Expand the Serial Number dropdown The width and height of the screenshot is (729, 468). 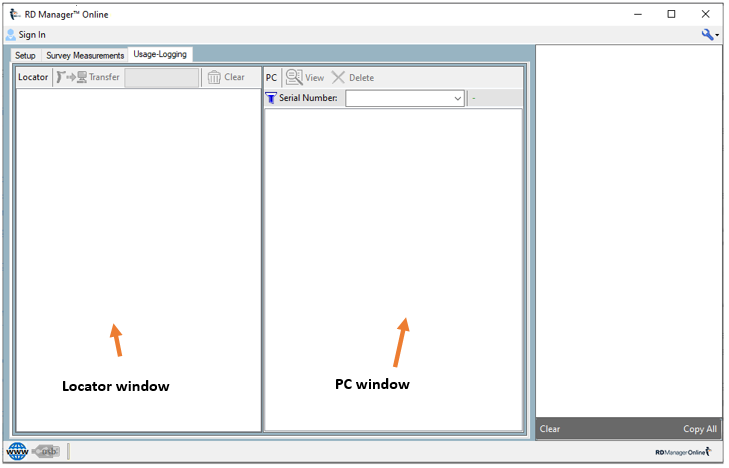tap(457, 99)
